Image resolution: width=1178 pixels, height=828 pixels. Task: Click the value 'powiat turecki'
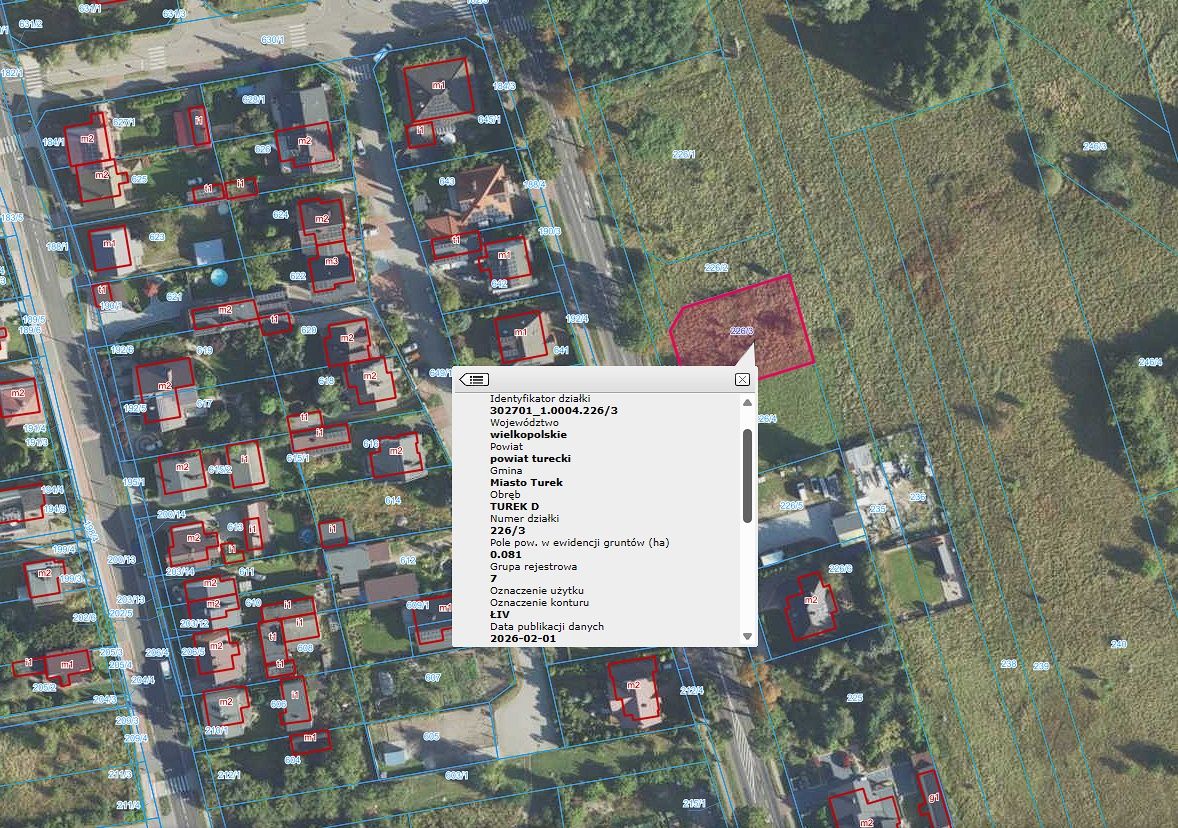(x=530, y=458)
